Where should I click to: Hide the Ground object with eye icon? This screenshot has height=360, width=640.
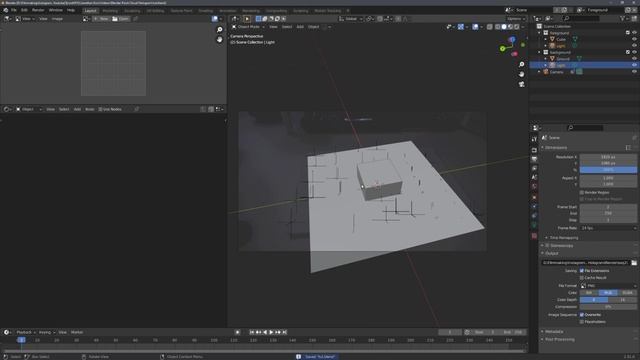(x=634, y=59)
